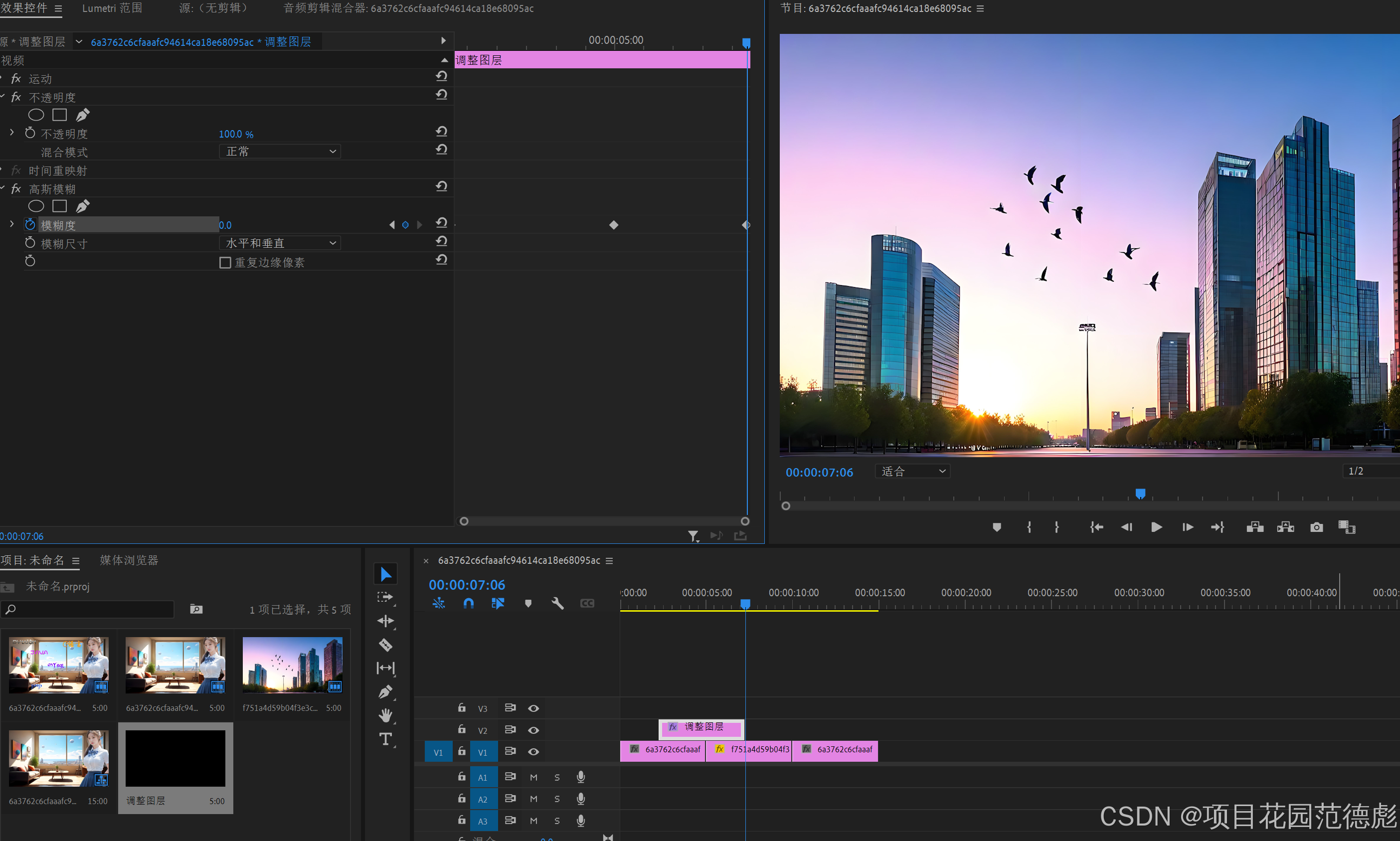Screen dimensions: 1400x841
Task: Click Export Frame camera icon
Action: pos(1316,527)
